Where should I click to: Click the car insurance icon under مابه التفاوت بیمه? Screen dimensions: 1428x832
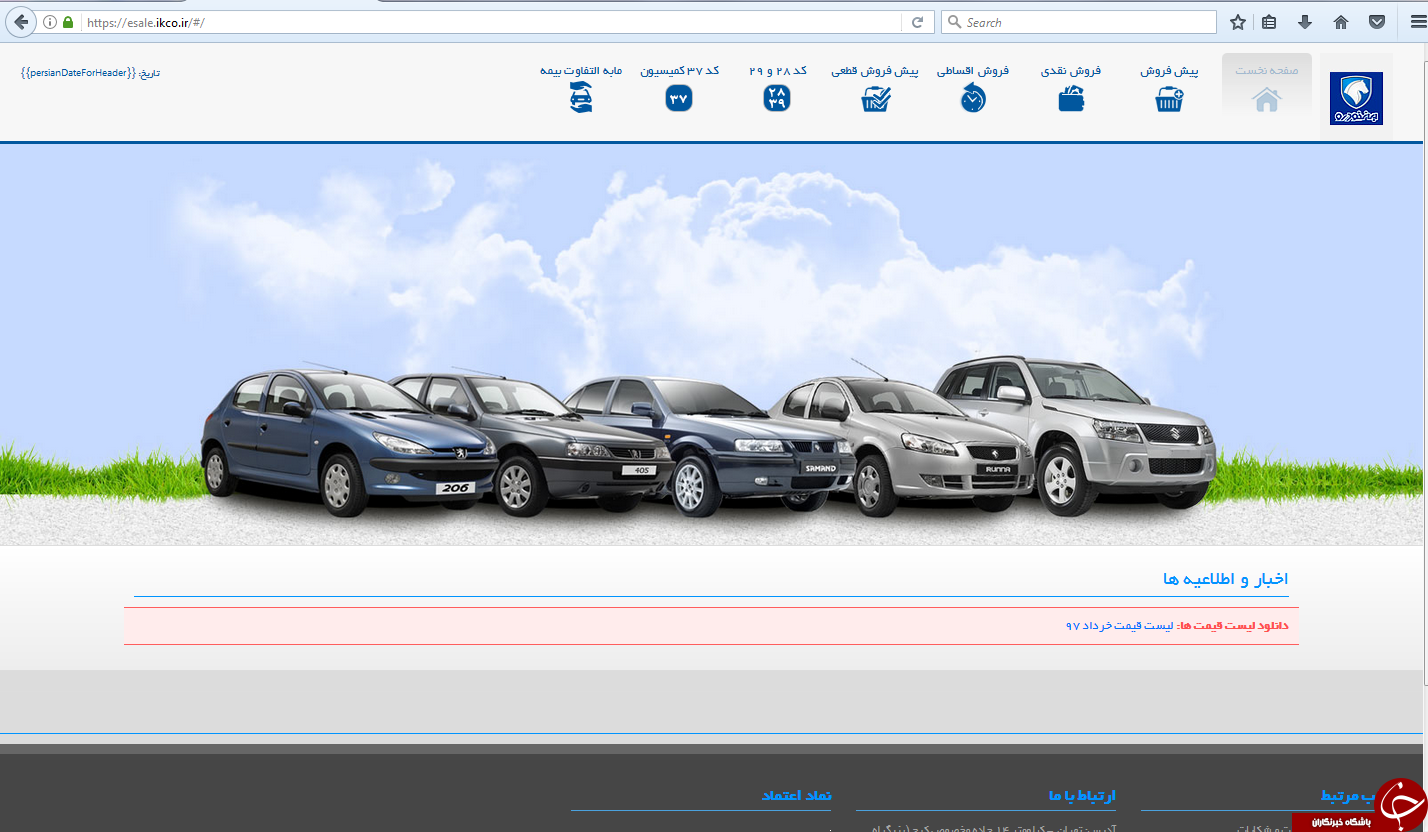pos(581,98)
